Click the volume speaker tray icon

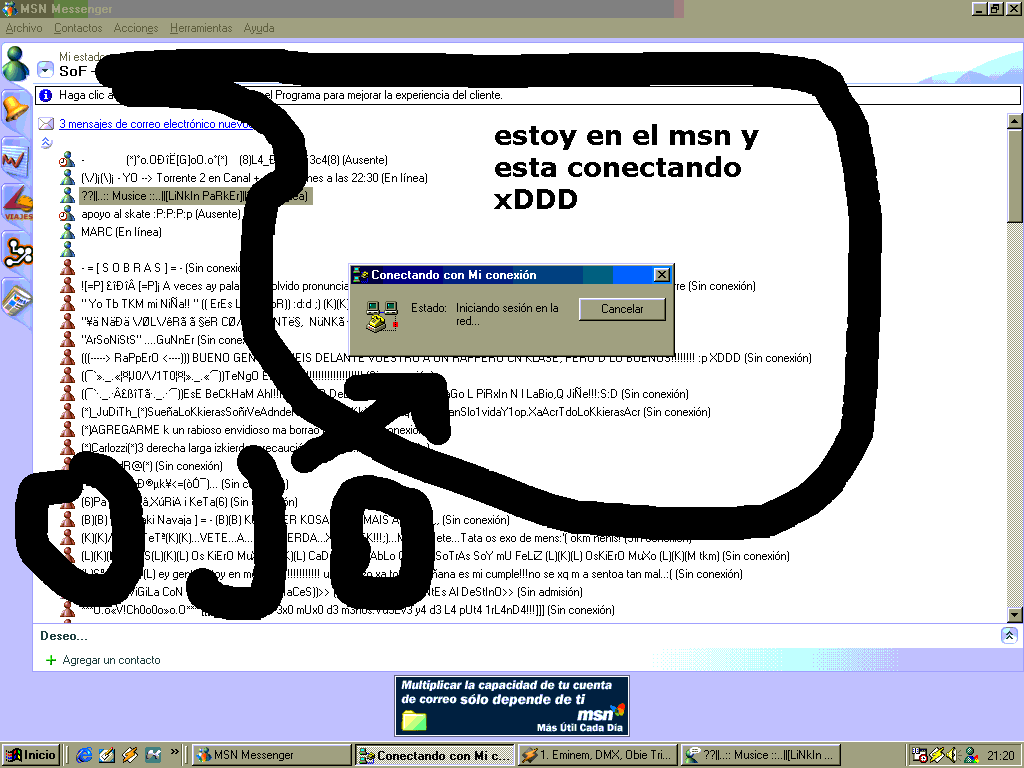pyautogui.click(x=953, y=755)
